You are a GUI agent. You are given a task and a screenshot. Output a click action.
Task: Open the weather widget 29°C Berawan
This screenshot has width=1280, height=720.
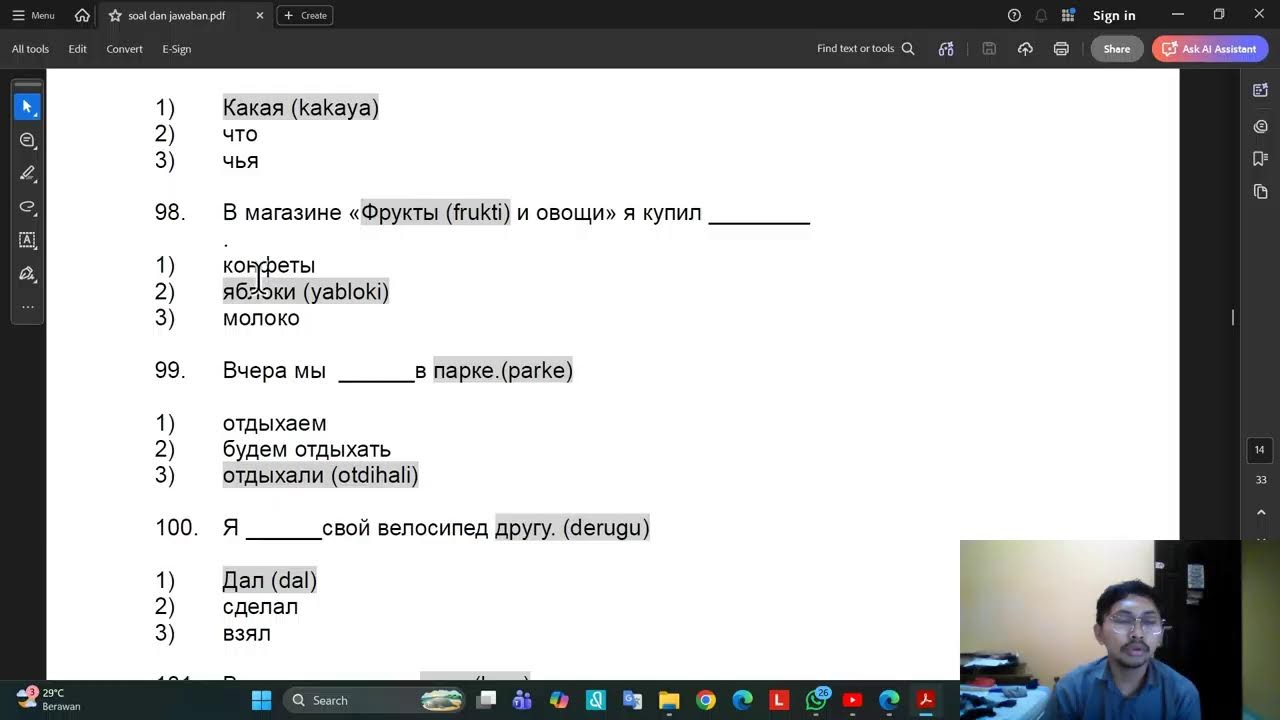(50, 699)
